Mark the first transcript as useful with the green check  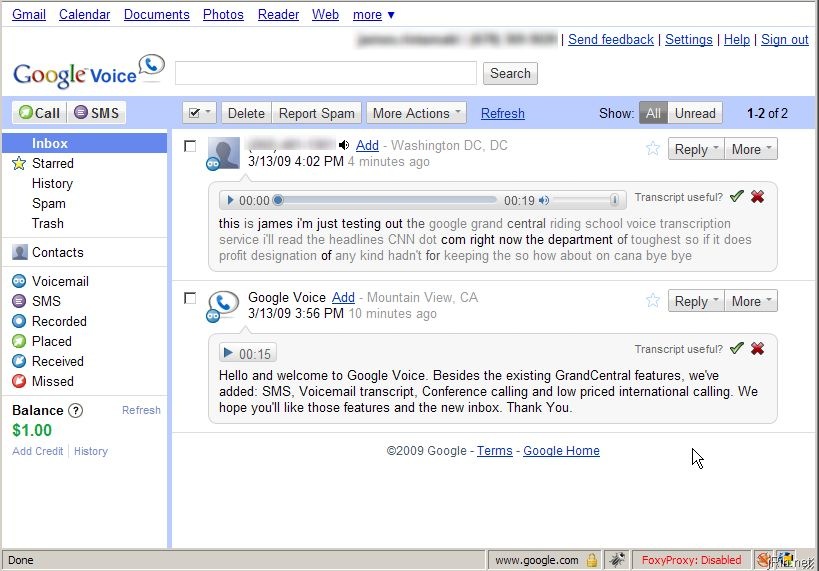coord(737,196)
